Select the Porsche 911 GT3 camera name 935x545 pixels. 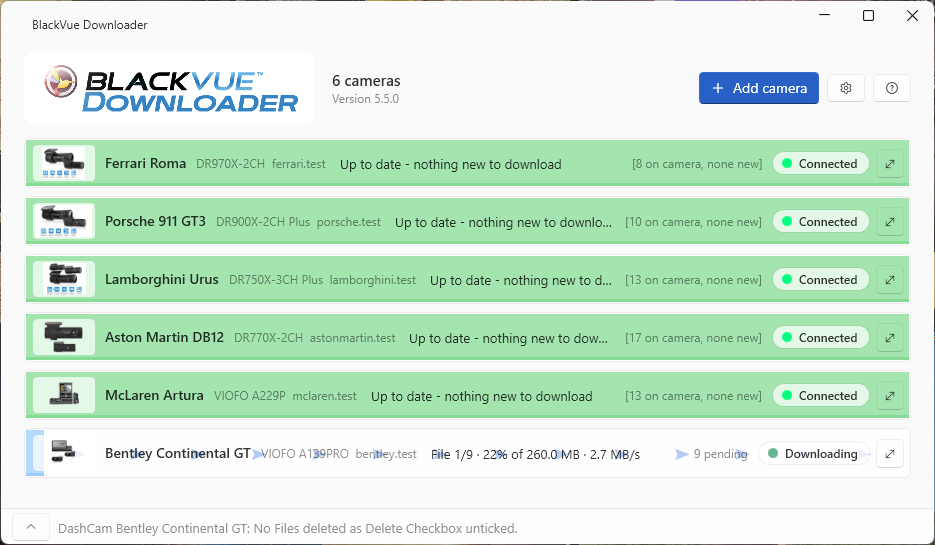(x=155, y=221)
